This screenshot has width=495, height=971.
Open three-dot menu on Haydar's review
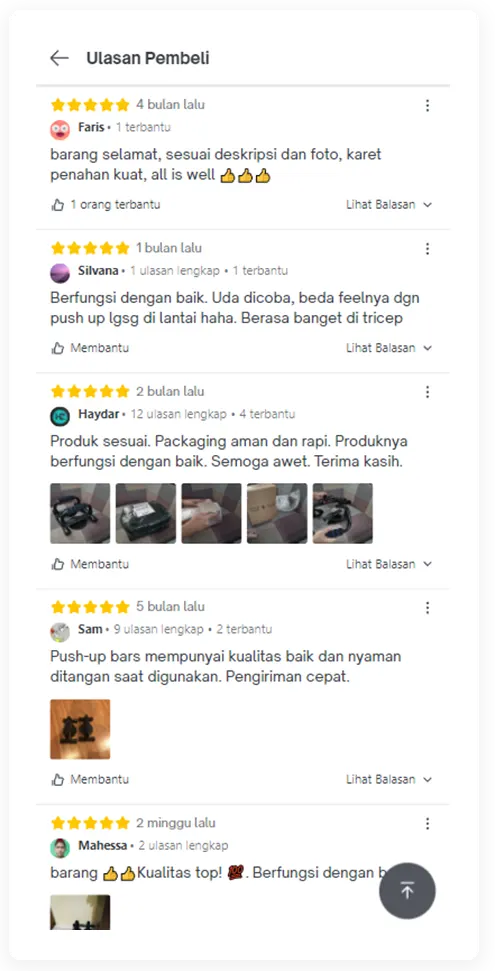(x=427, y=392)
